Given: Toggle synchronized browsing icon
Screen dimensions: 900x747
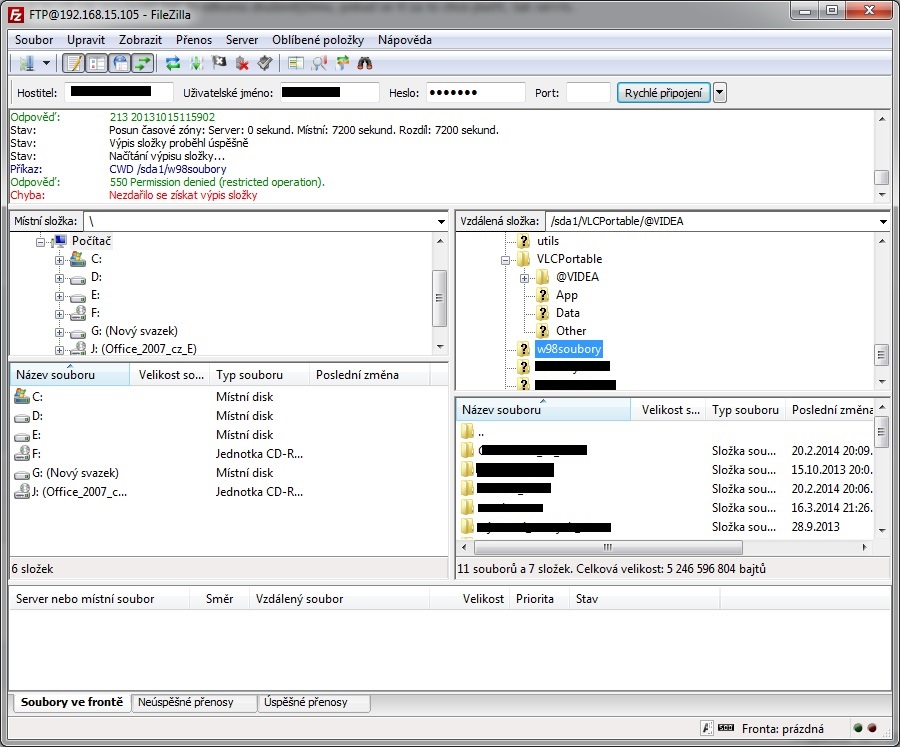Looking at the screenshot, I should 342,64.
